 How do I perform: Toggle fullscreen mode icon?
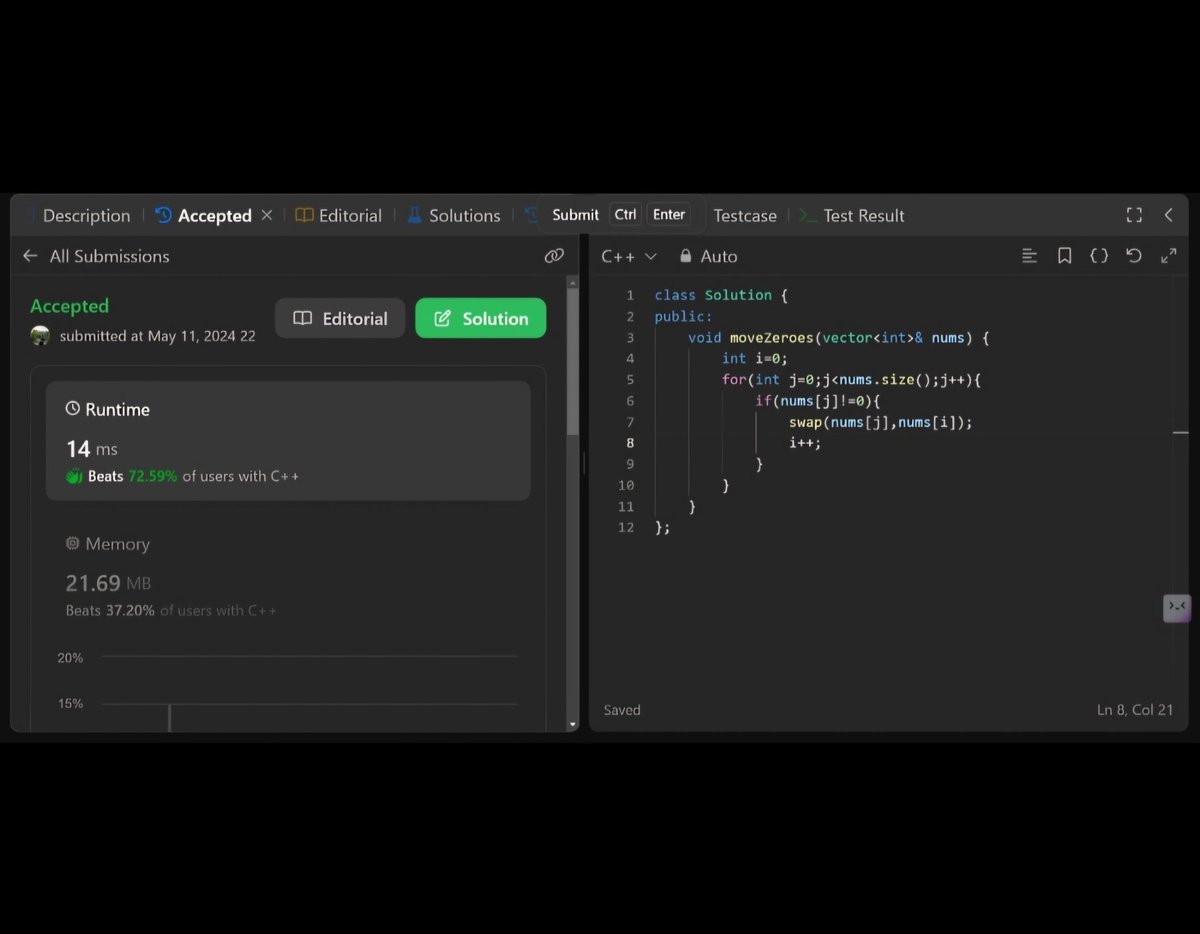1134,215
